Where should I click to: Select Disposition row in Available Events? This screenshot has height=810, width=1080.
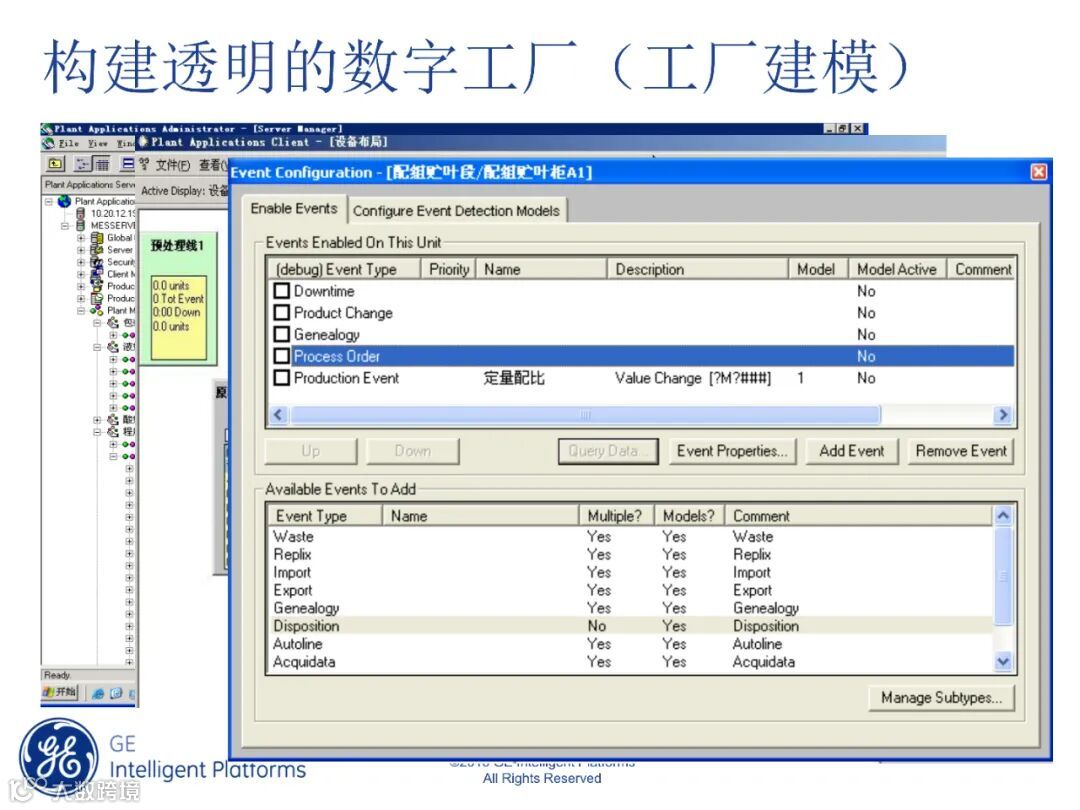coord(630,626)
